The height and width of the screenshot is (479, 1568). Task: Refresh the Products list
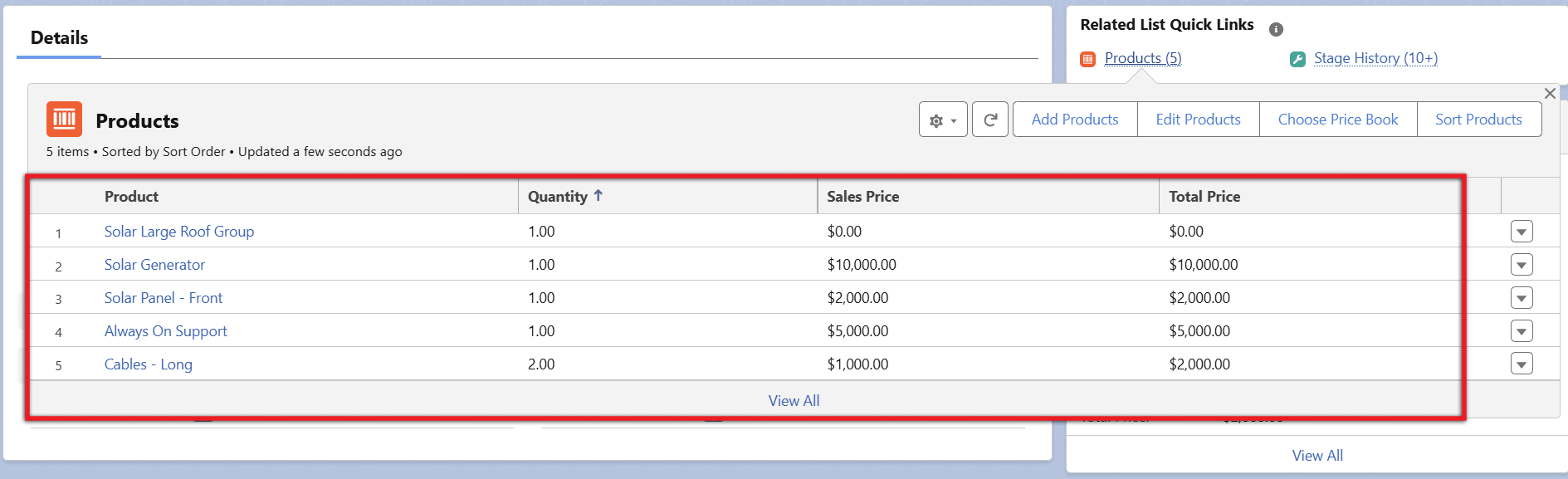pos(989,120)
